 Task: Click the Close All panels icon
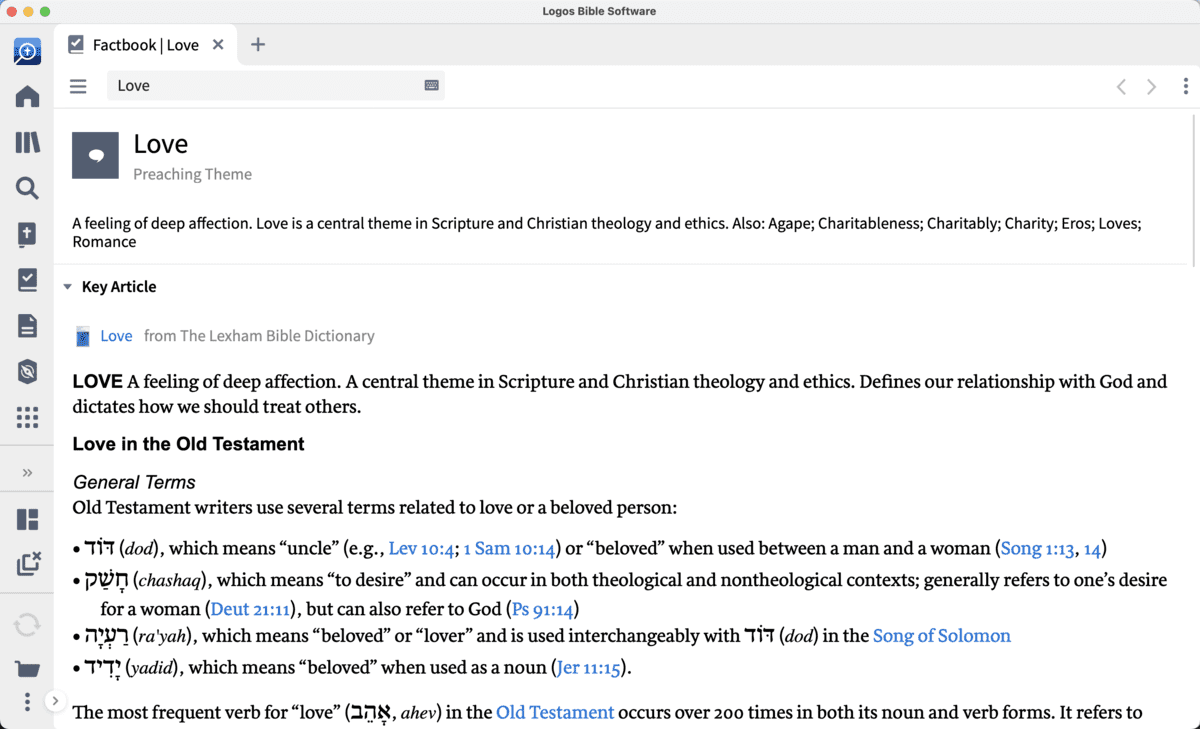pos(28,564)
